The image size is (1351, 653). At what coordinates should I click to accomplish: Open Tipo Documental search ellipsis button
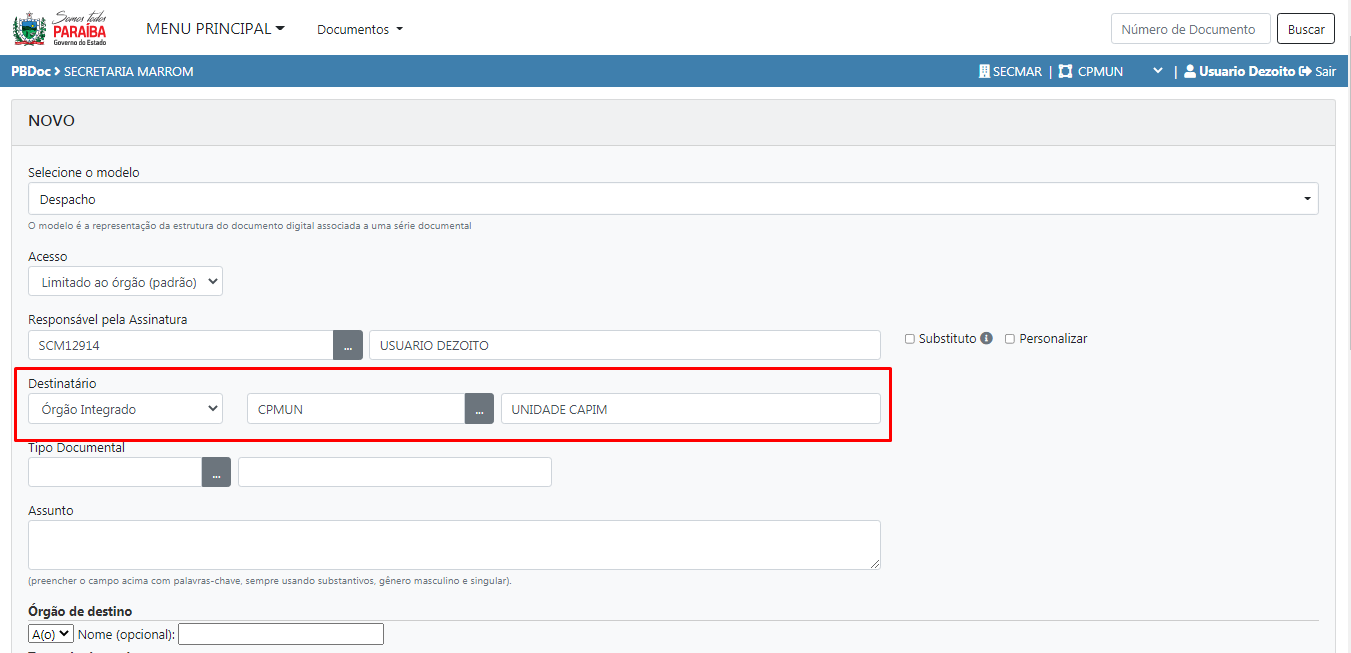point(216,473)
